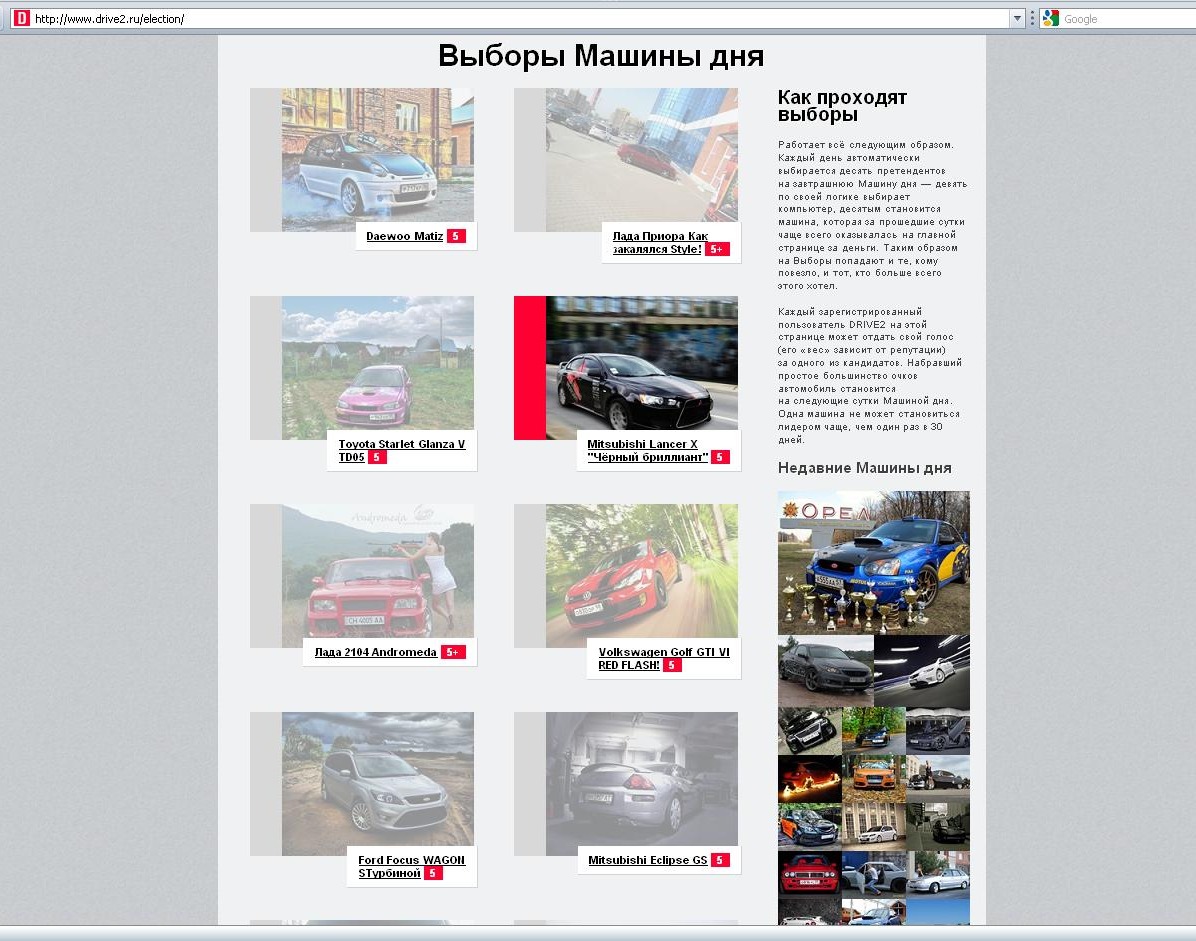This screenshot has width=1196, height=941.
Task: Open the large blue Subaru with trophies thumbnail
Action: pyautogui.click(x=873, y=563)
